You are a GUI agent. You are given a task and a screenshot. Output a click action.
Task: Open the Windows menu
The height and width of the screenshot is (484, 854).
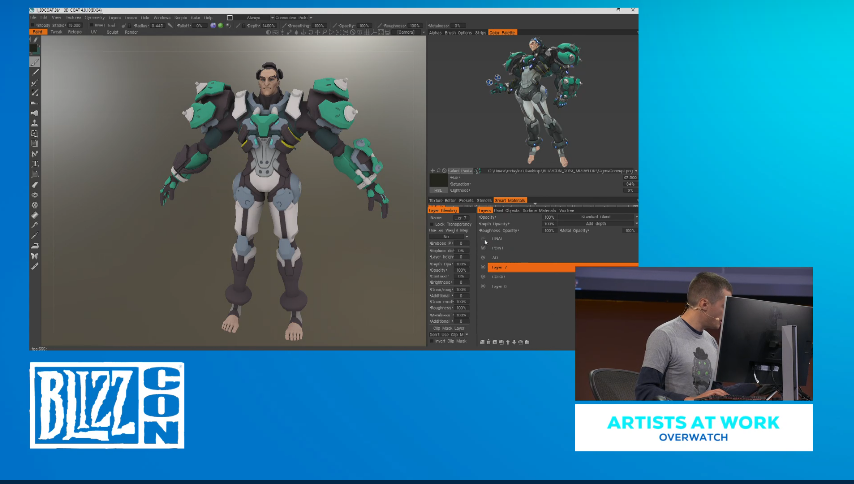click(x=162, y=17)
